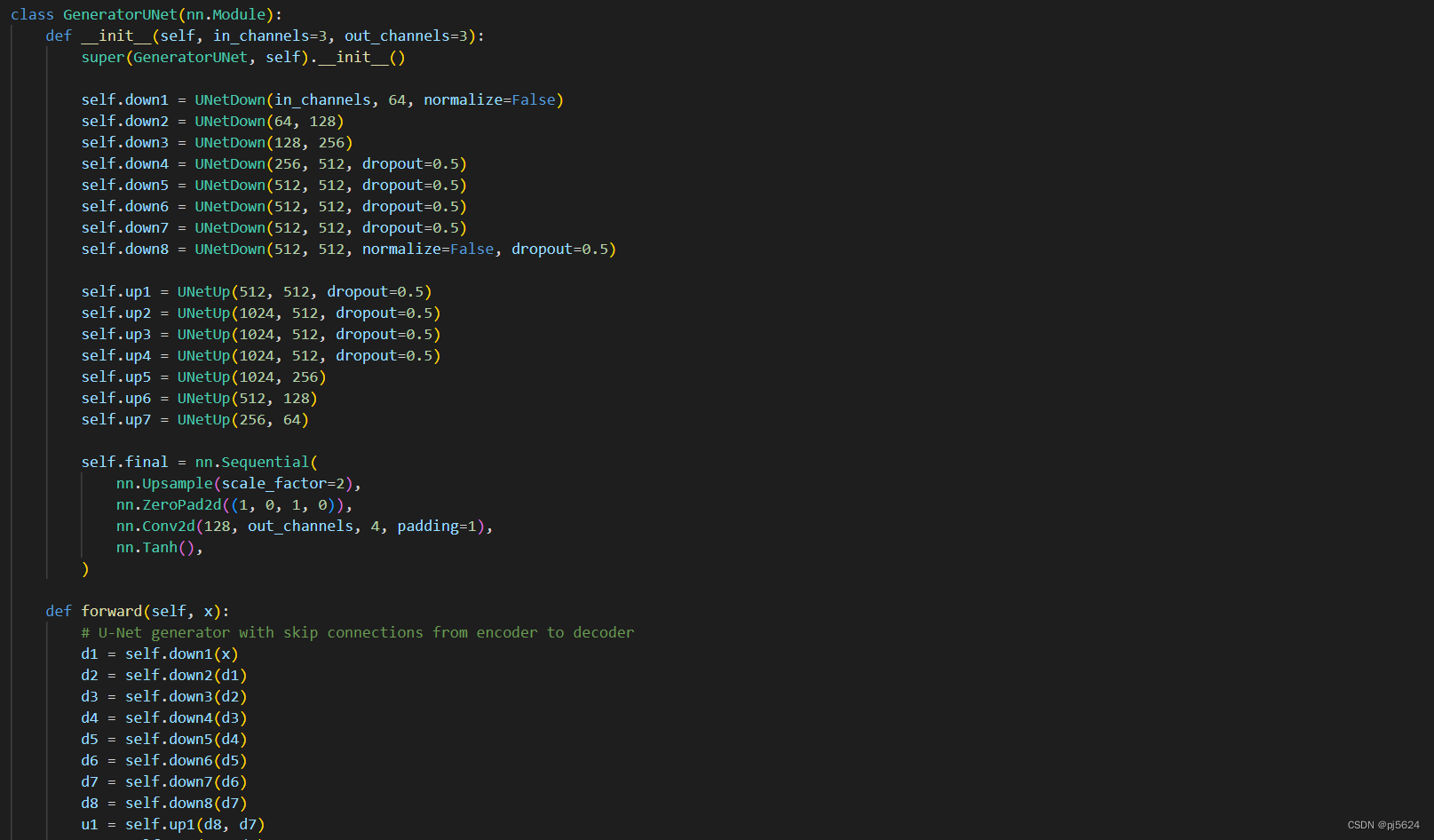Click the self.up2 assignment line
The image size is (1434, 840).
[x=261, y=313]
